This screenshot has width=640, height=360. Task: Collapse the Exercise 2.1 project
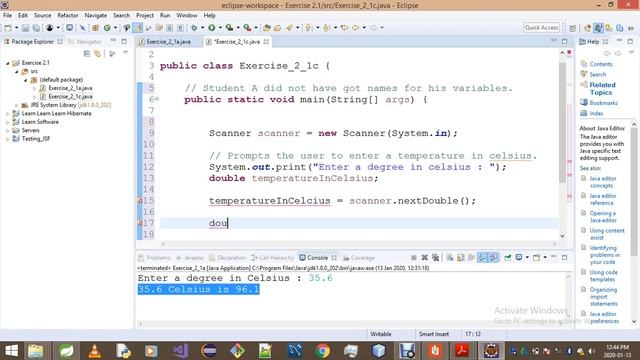[7, 63]
